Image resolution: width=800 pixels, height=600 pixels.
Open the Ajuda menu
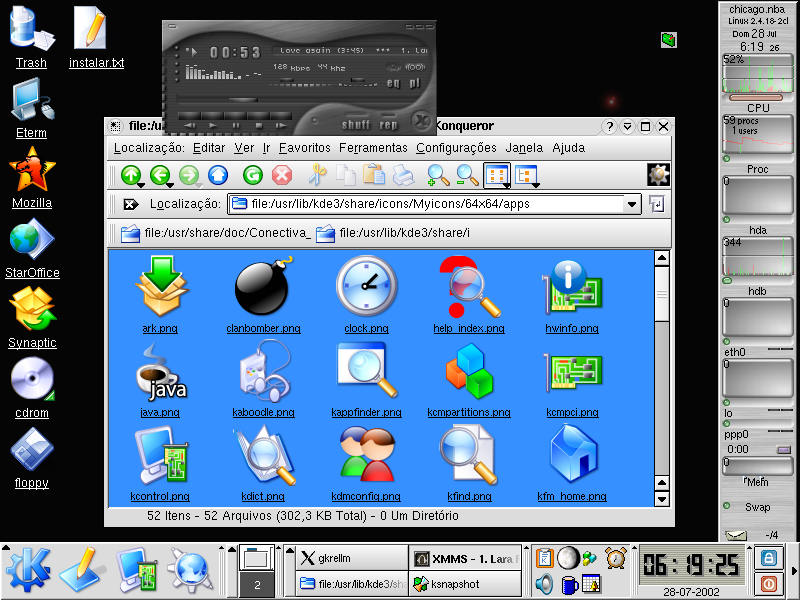click(x=568, y=148)
